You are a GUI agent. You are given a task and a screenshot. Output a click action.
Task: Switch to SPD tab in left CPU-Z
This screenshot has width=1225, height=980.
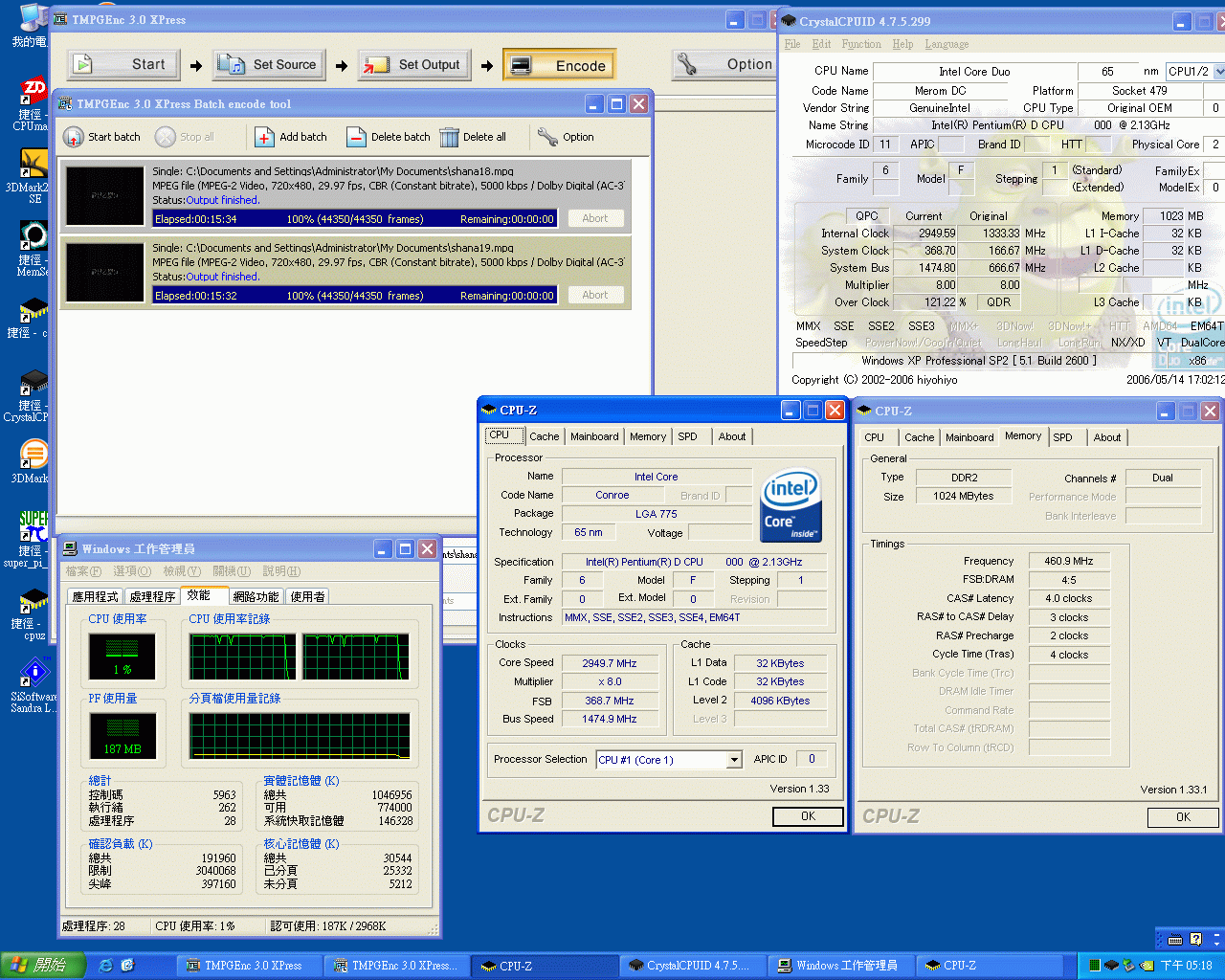pos(688,436)
